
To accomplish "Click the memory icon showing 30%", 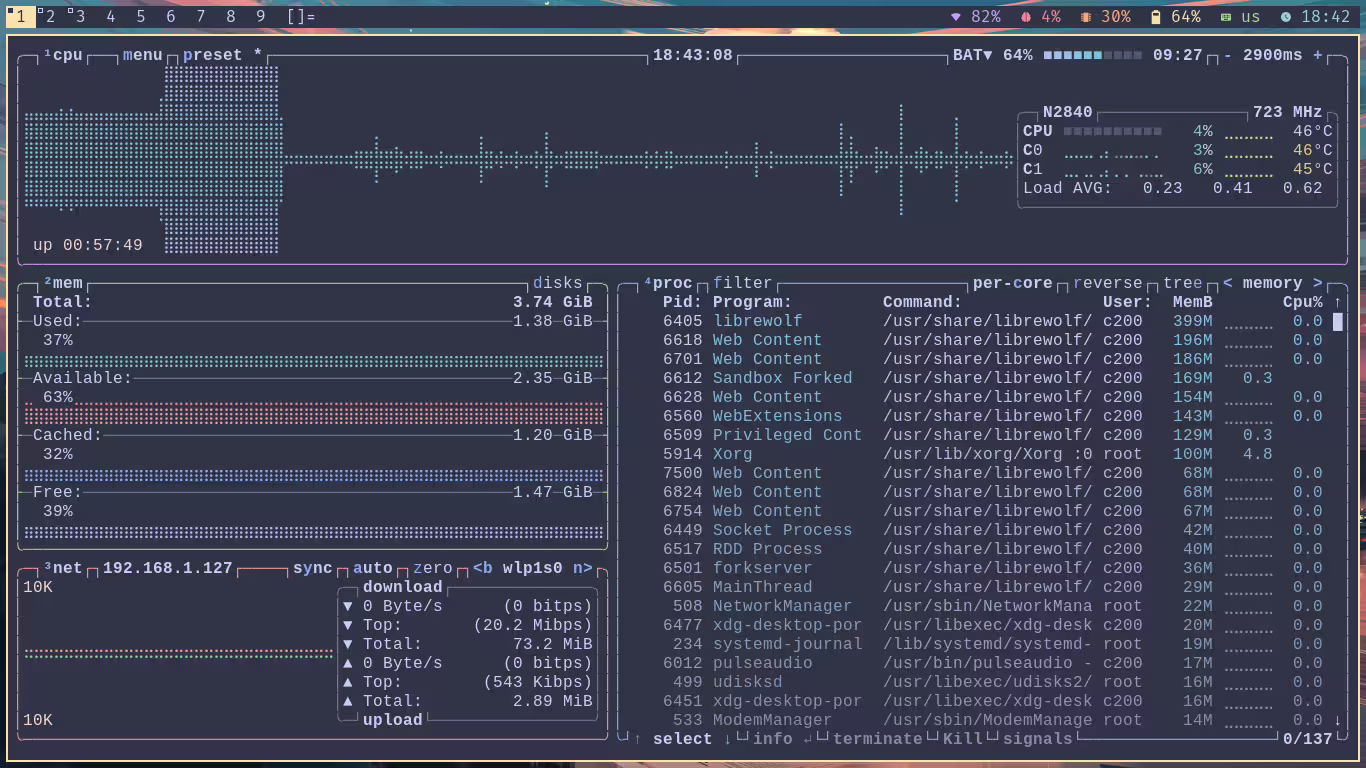I will (1086, 17).
